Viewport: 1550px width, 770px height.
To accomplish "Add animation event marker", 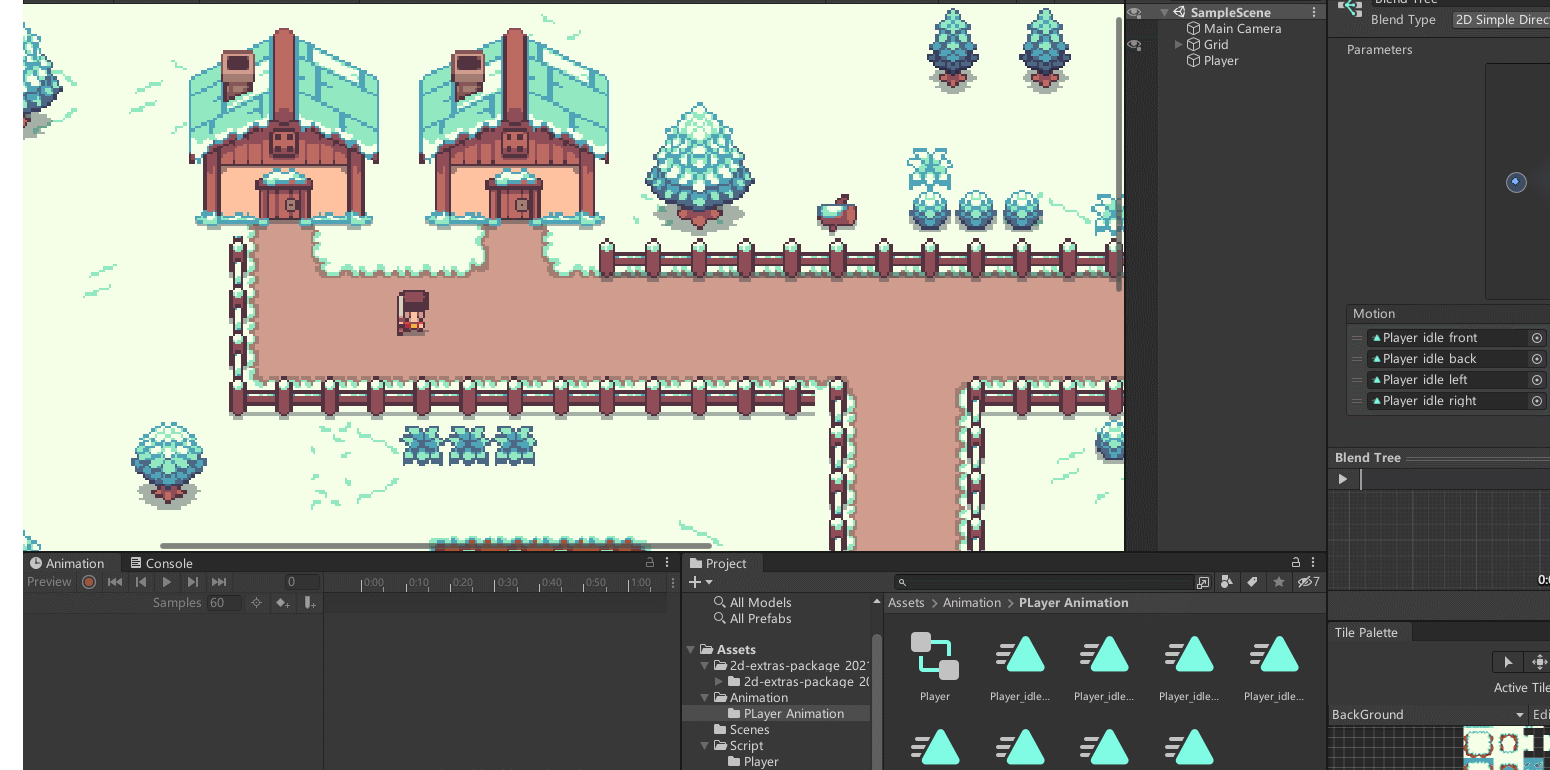I will [x=309, y=603].
